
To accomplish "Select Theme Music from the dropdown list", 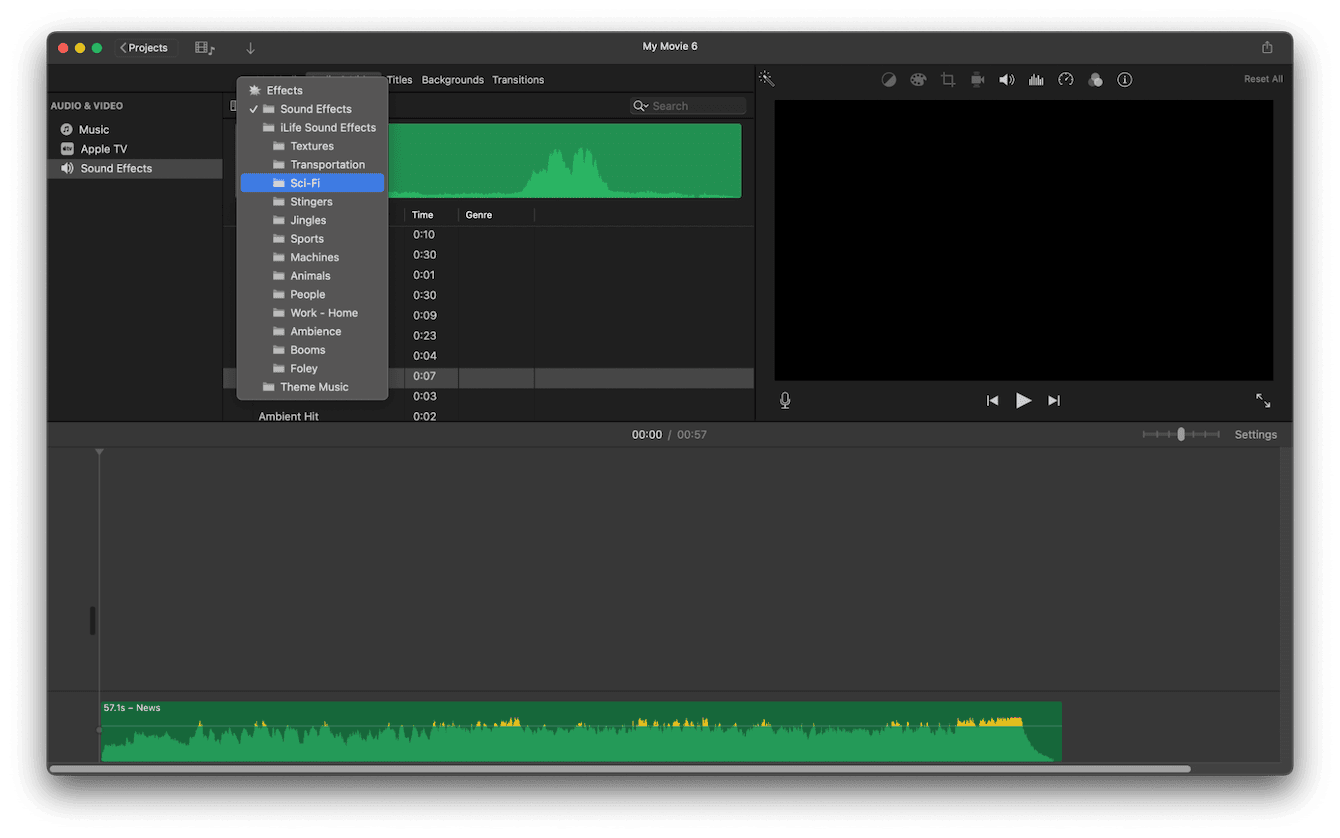I will click(x=314, y=387).
